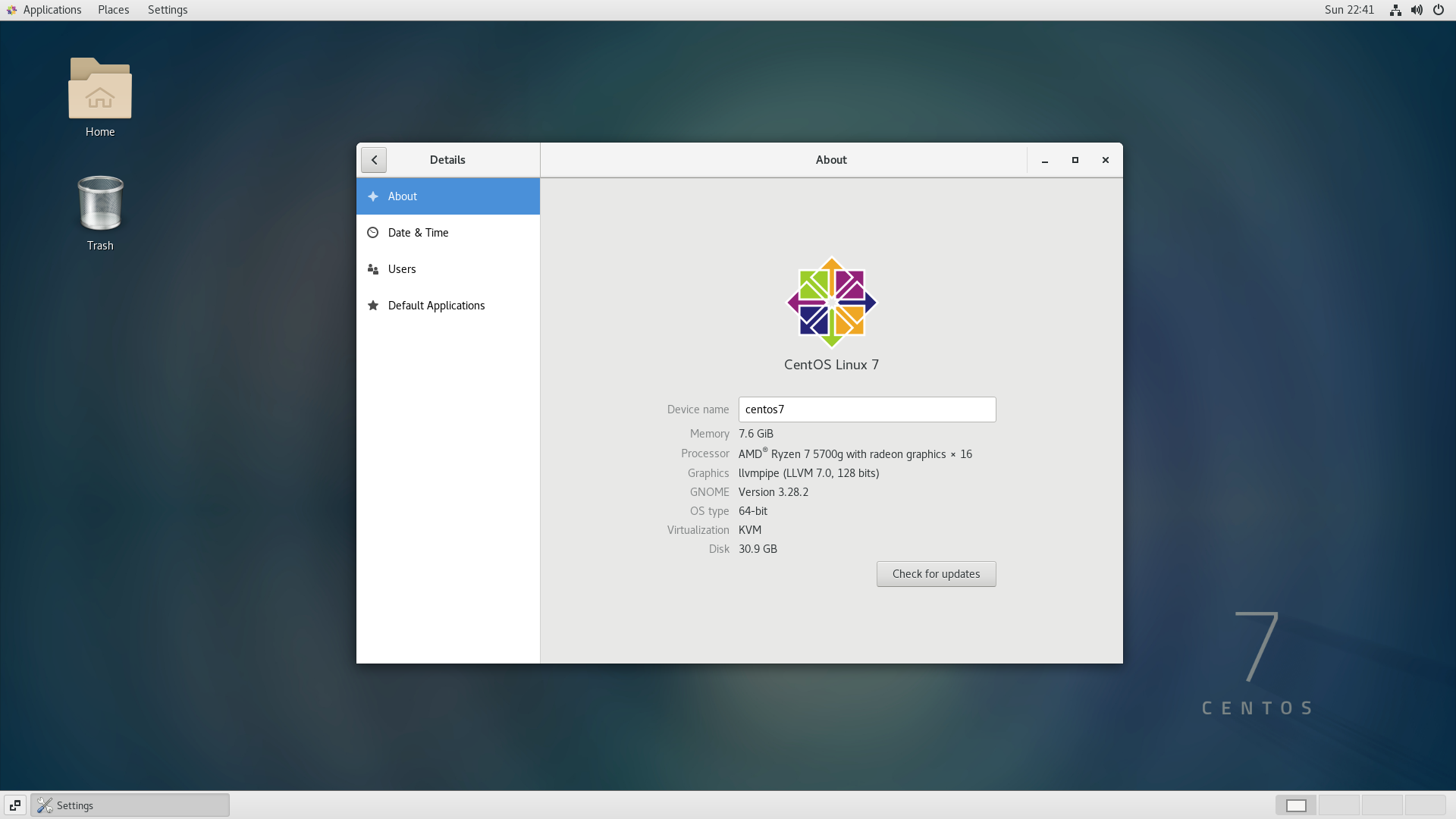Click the show desktop icon in taskbar
The width and height of the screenshot is (1456, 819).
click(x=15, y=805)
